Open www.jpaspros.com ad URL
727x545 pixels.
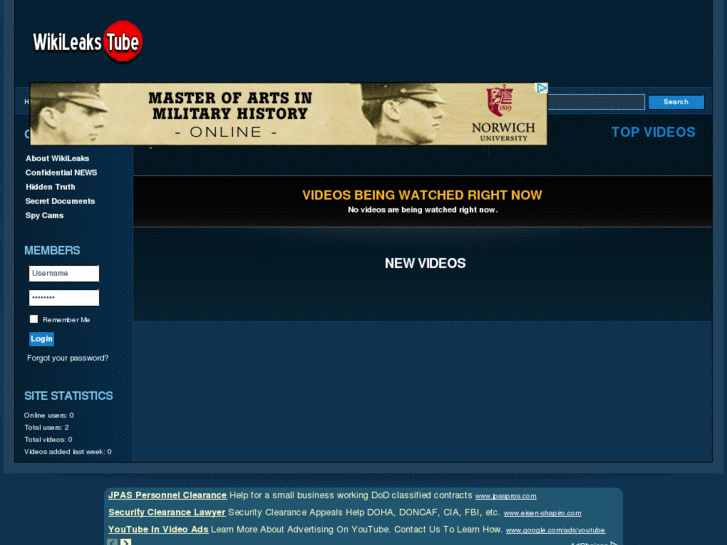(x=506, y=496)
